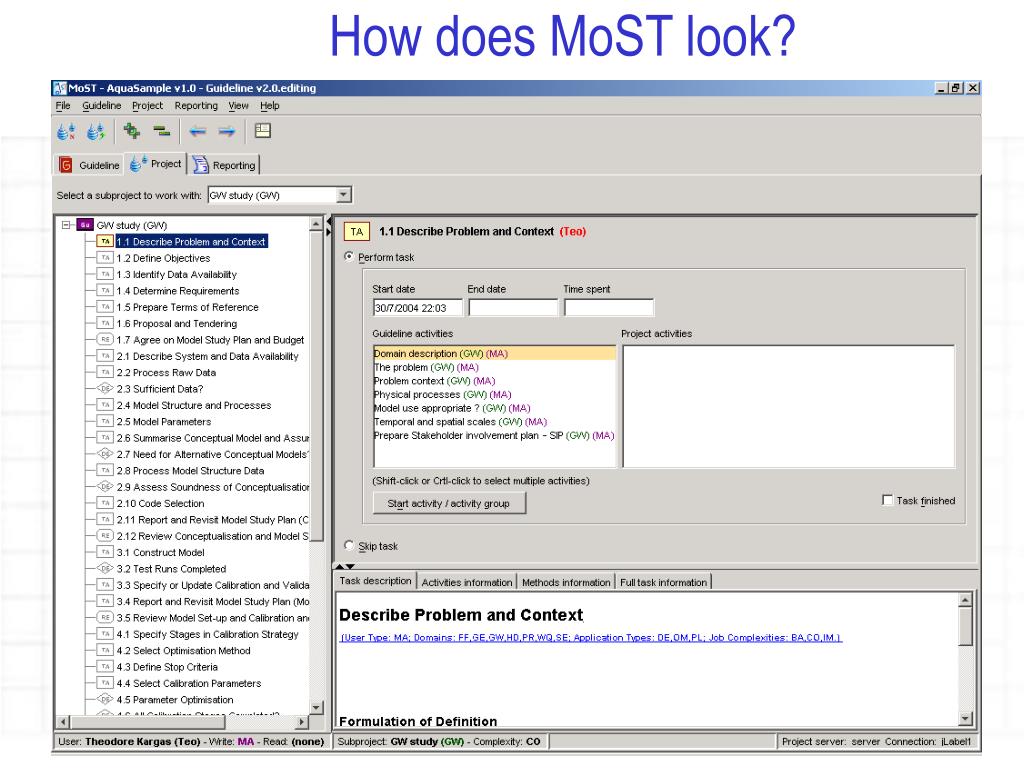Click the DE diamond icon beside 2.3 Sufficient Data?
Viewport: 1024px width, 768px height.
click(x=105, y=389)
